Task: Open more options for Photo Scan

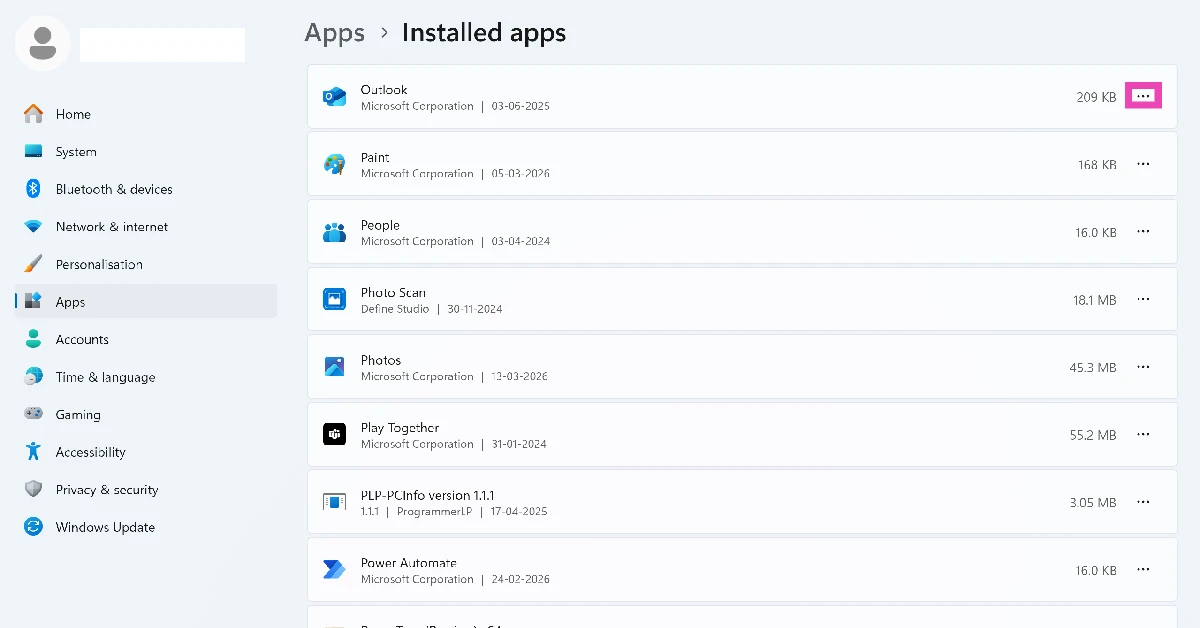Action: (x=1143, y=299)
